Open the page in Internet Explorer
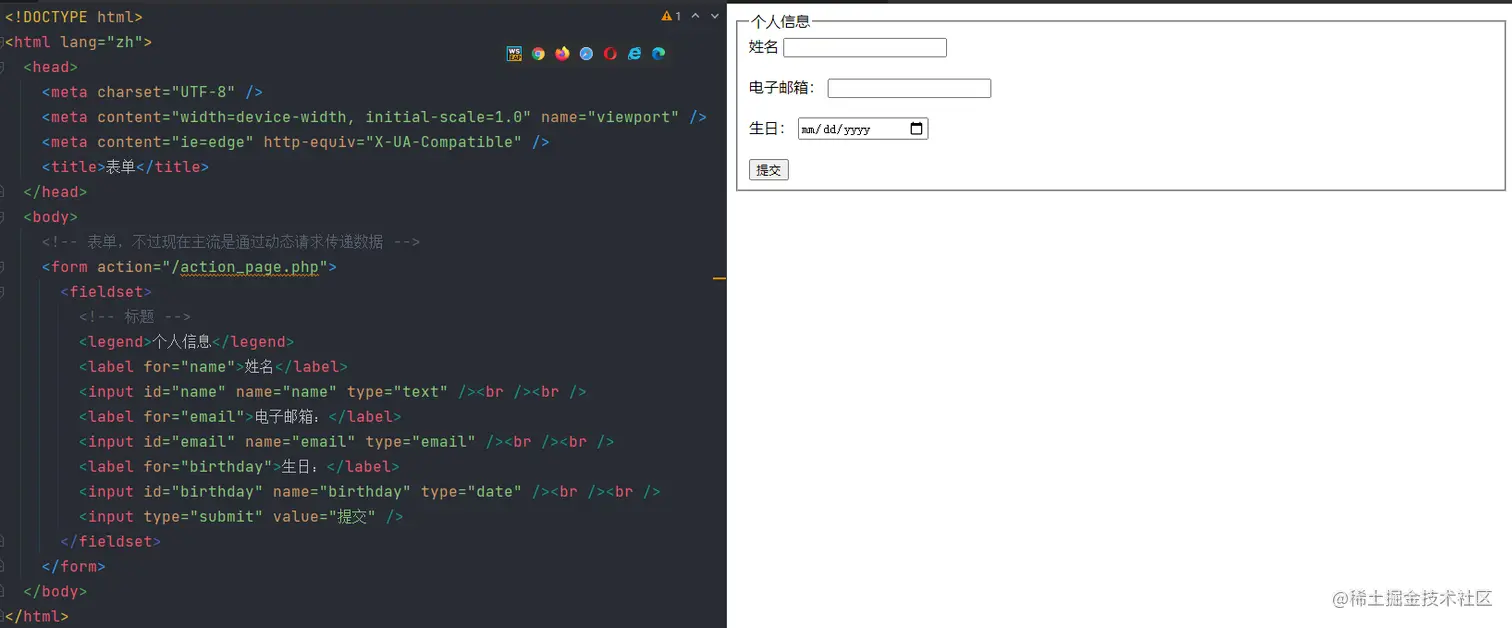The width and height of the screenshot is (1512, 628). coord(634,54)
